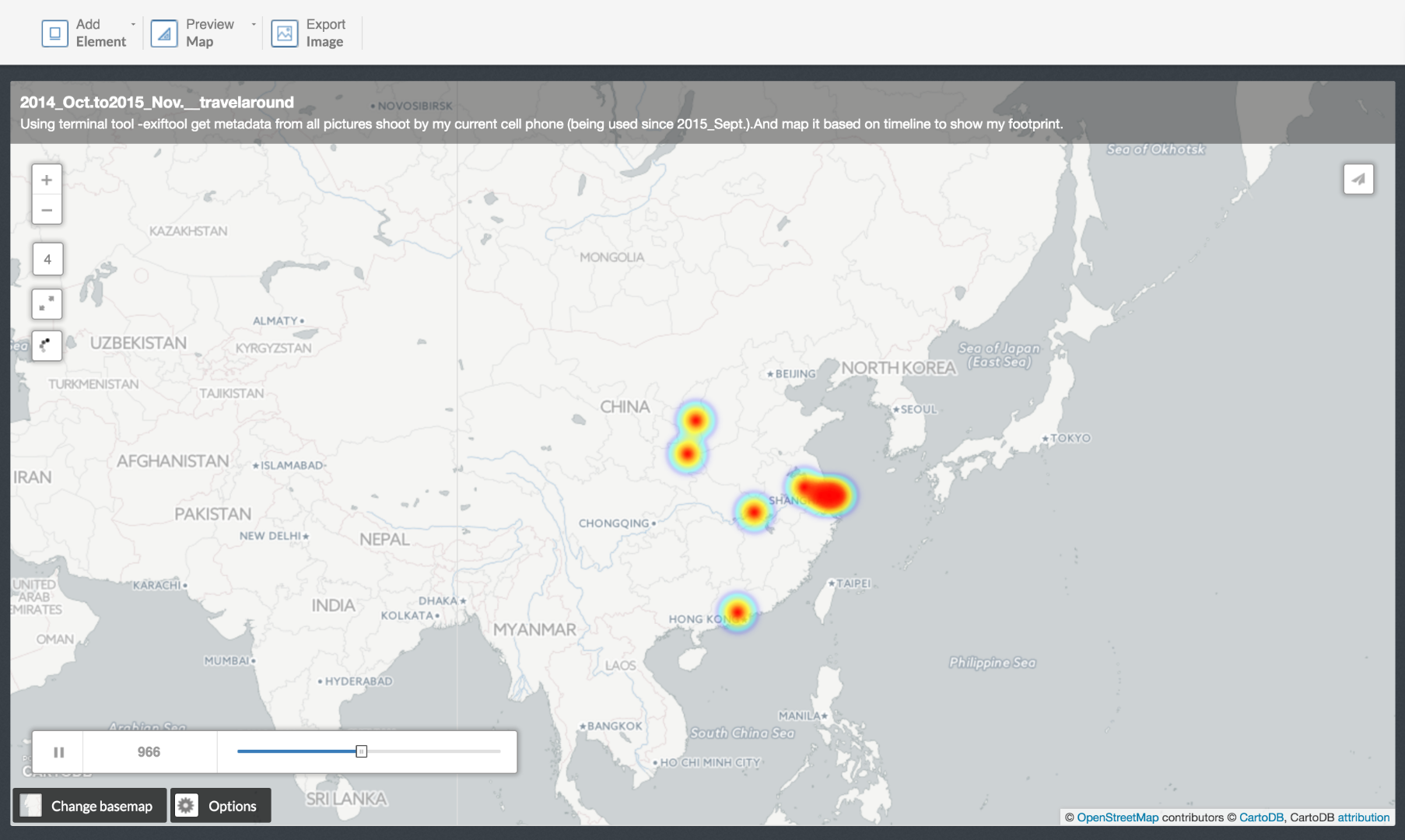Click the zoom out minus control
This screenshot has height=840, width=1405.
47,210
